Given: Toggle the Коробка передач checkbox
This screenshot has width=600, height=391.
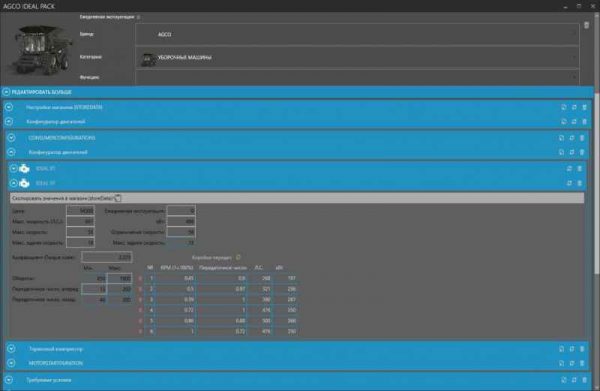Looking at the screenshot, I should tap(238, 257).
